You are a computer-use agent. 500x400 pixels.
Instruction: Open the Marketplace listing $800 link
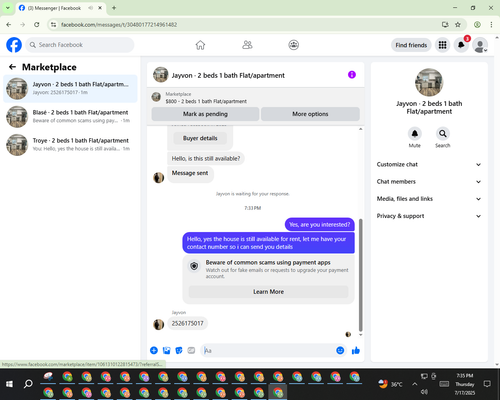pos(206,101)
